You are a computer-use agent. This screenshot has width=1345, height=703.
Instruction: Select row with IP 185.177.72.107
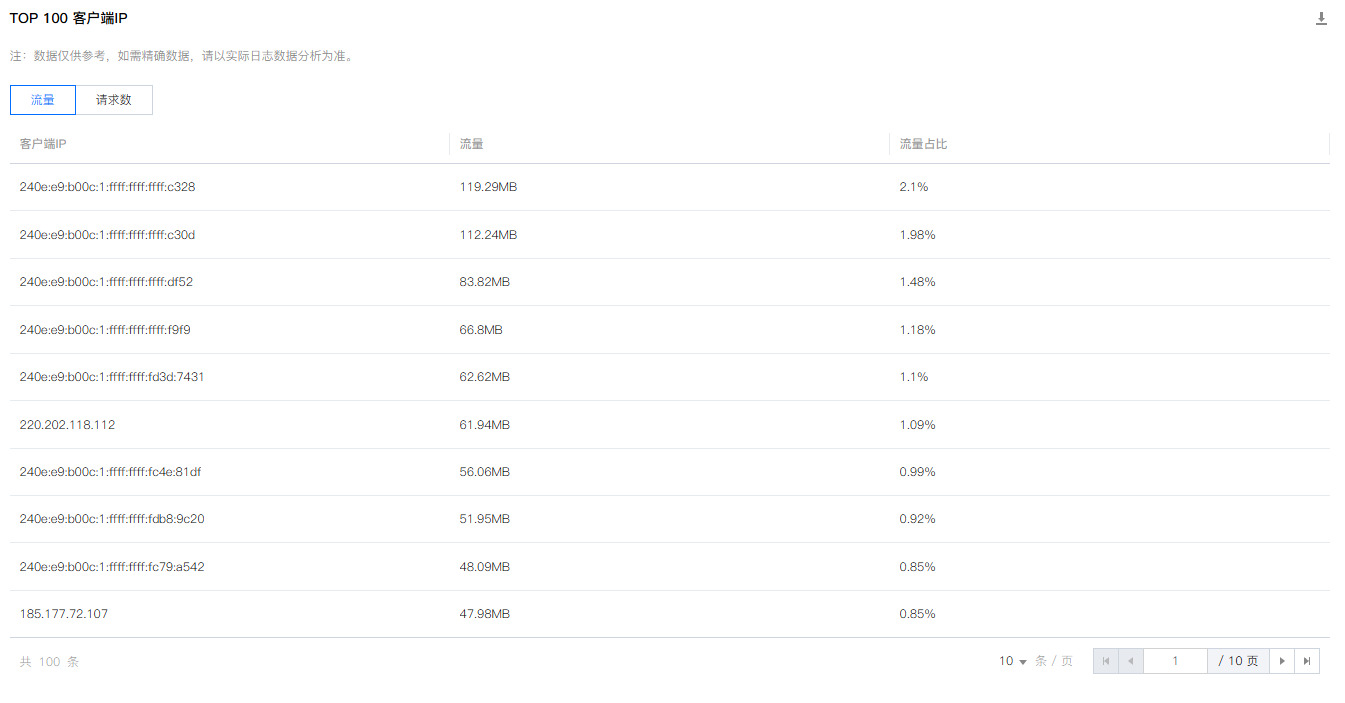click(x=670, y=614)
